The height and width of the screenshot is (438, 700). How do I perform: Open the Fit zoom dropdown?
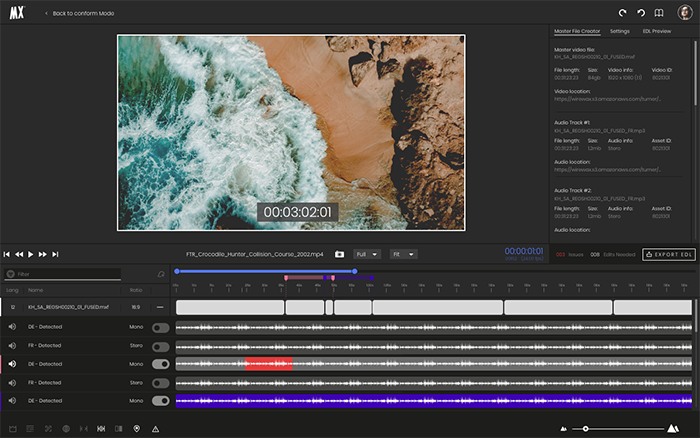[x=403, y=254]
